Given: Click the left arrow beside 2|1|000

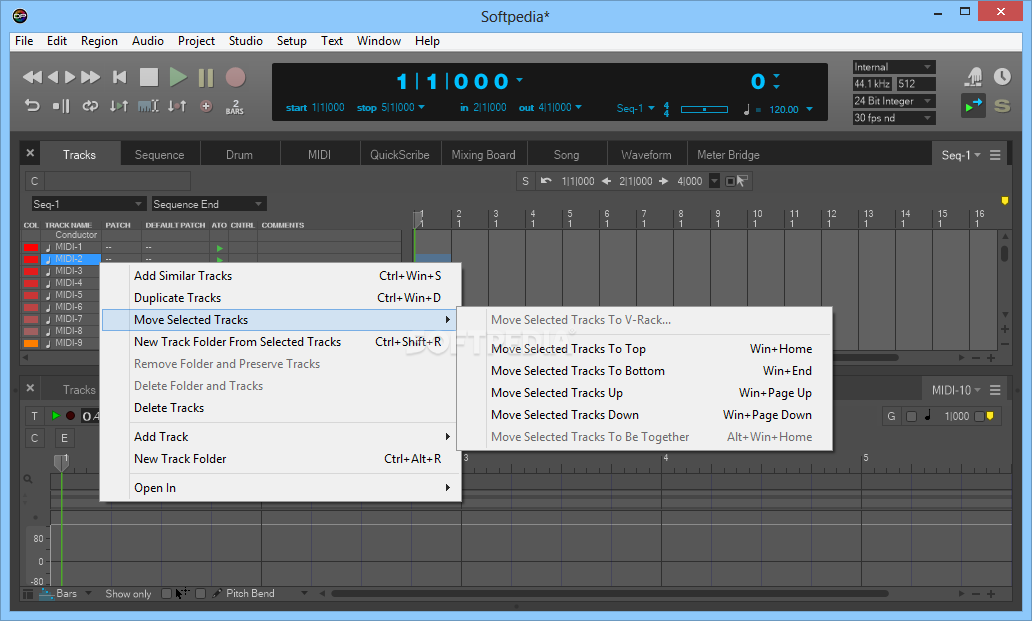Looking at the screenshot, I should click(x=606, y=181).
